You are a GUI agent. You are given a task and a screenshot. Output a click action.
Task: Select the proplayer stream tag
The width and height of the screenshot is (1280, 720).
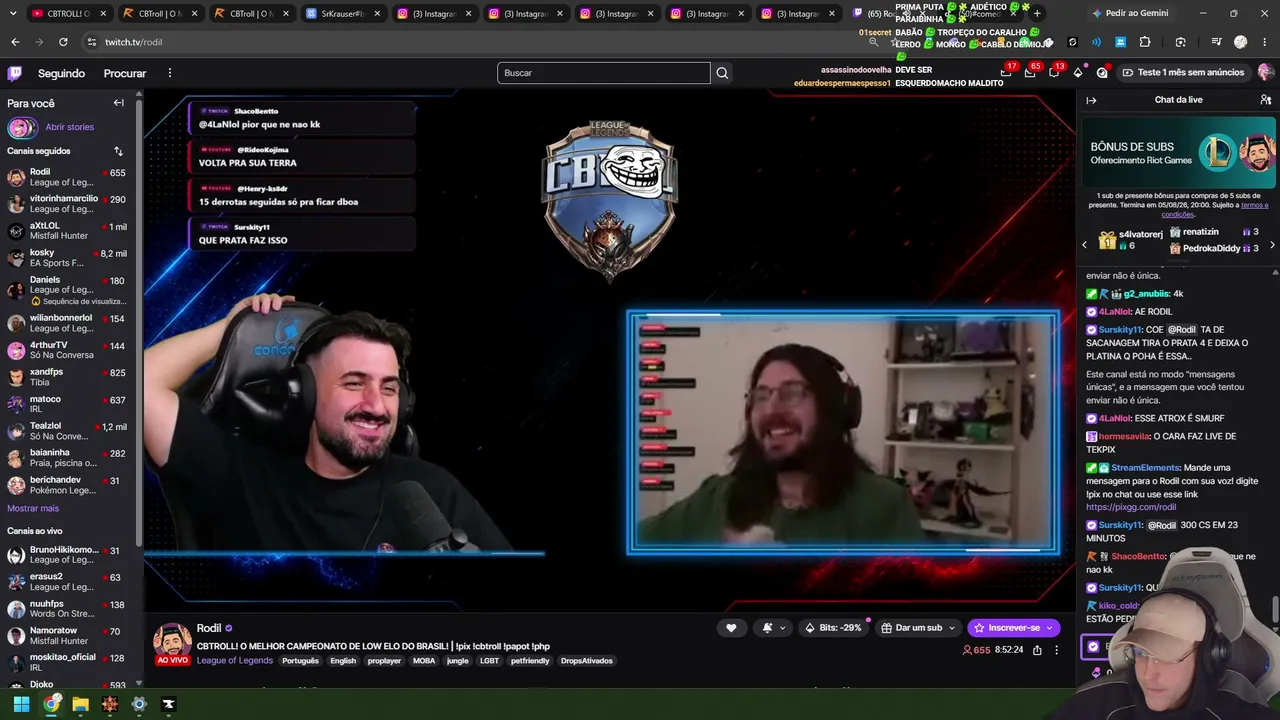click(384, 661)
